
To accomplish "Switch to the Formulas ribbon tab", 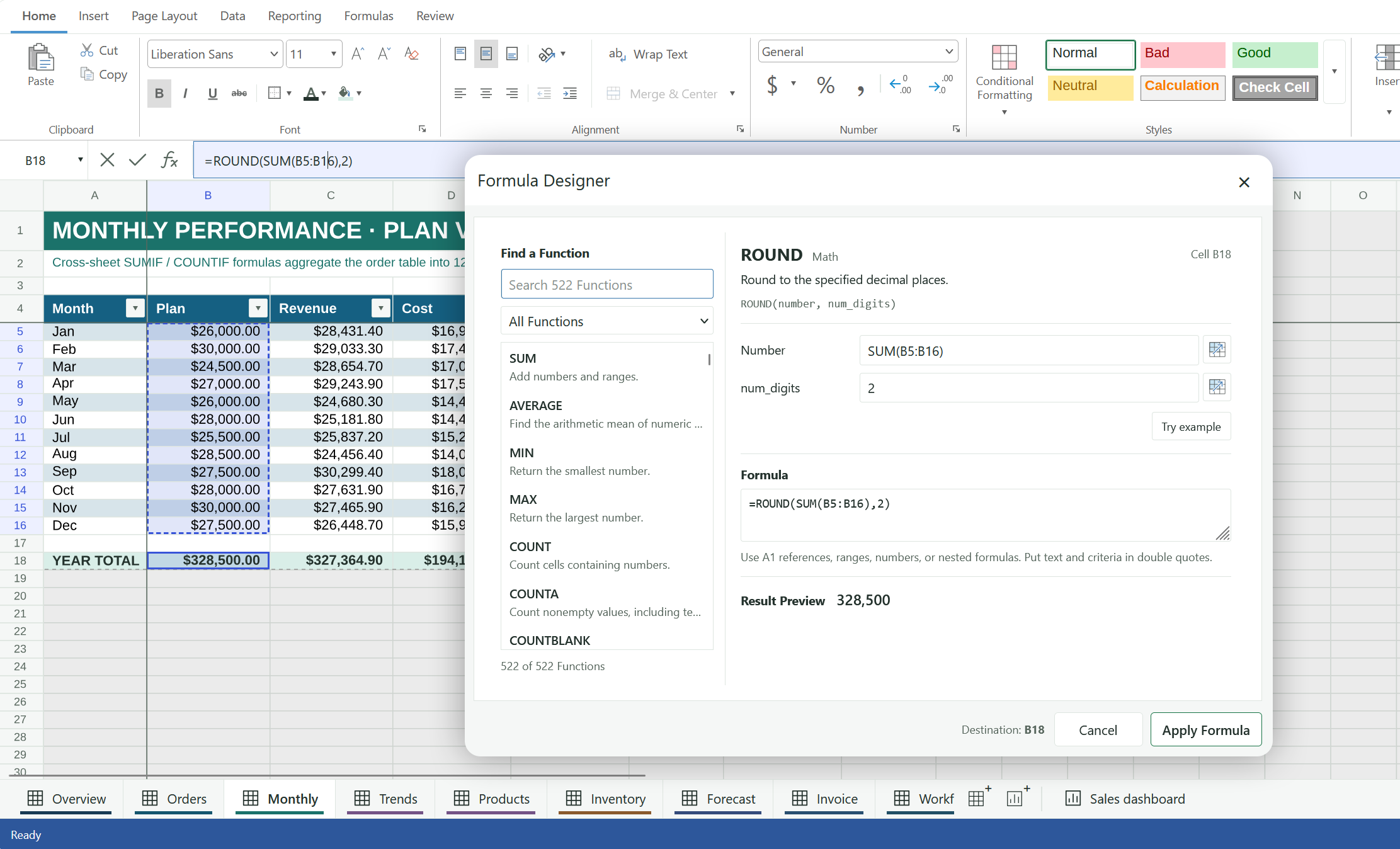I will point(368,16).
